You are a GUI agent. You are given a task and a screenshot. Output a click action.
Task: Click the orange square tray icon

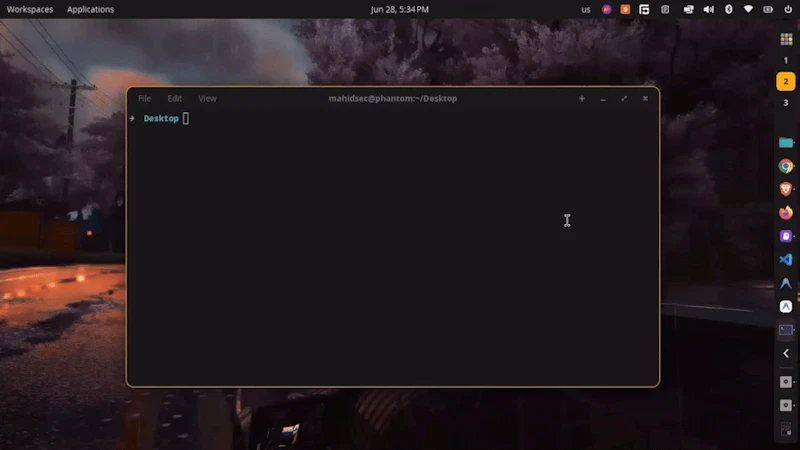tap(625, 9)
